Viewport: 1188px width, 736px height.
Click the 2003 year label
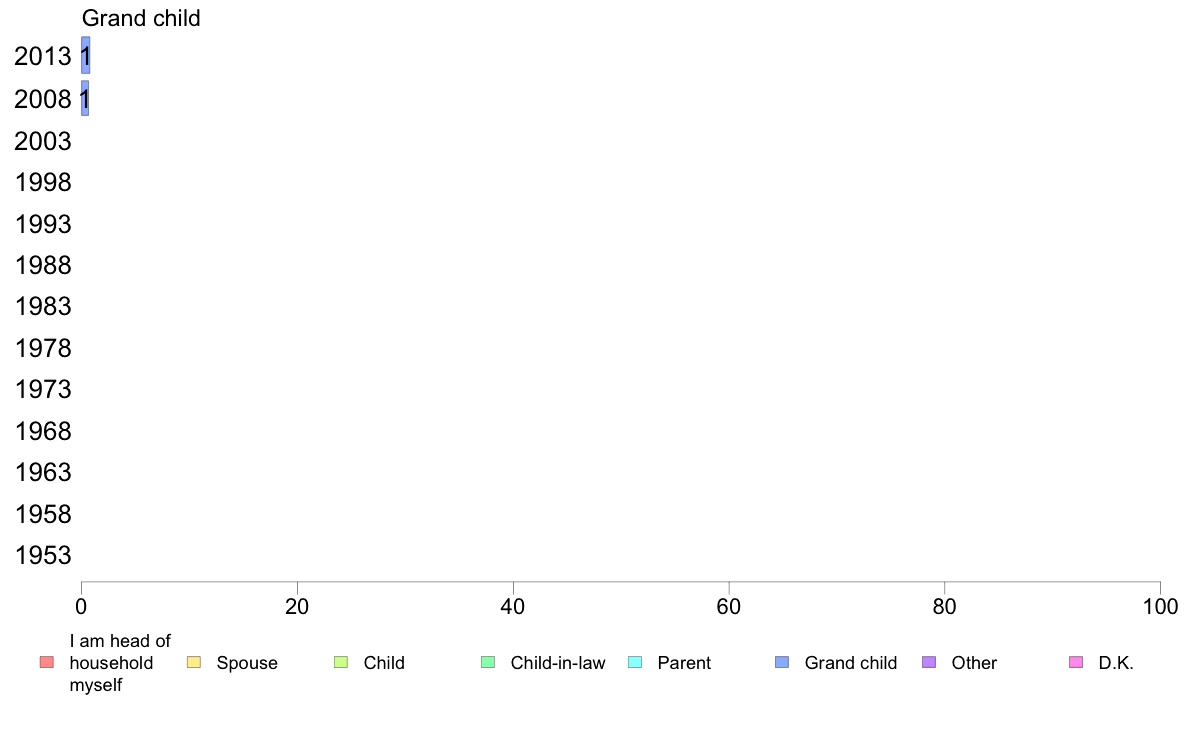pos(43,141)
